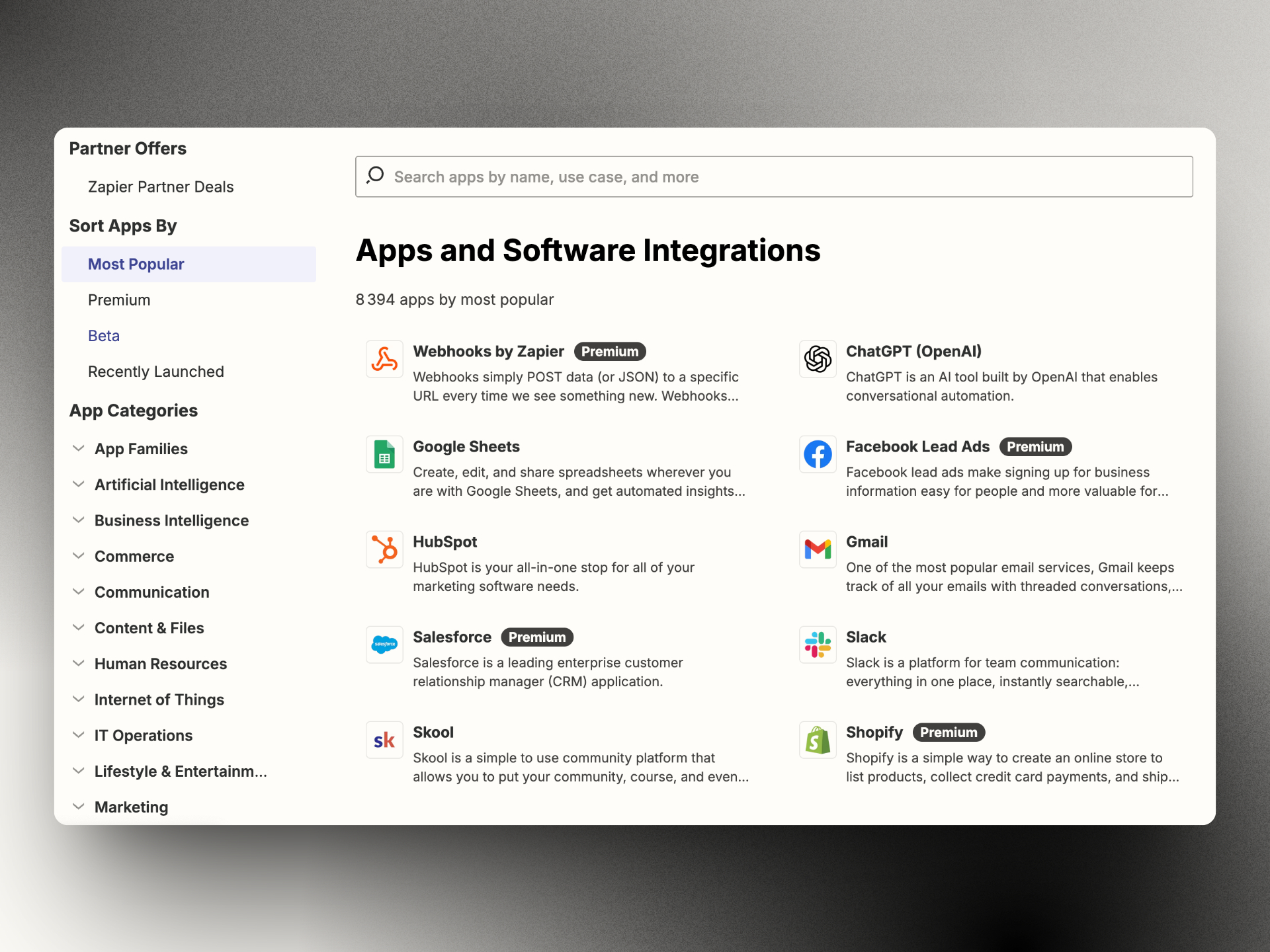Open the Webhooks by Zapier app icon
1270x952 pixels.
coord(384,359)
